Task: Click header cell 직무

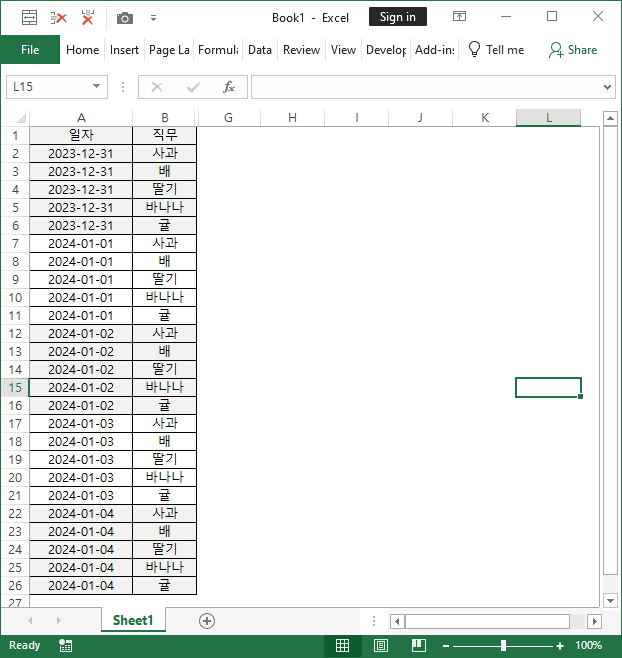Action: [165, 135]
